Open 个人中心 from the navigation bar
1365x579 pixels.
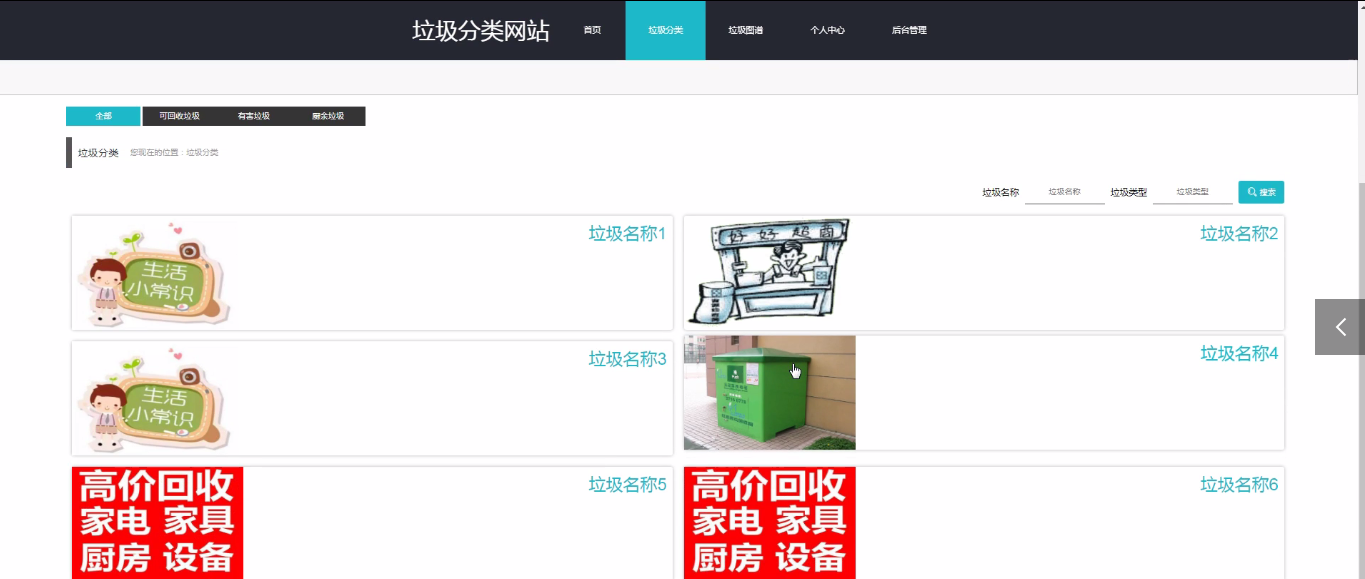click(x=827, y=30)
